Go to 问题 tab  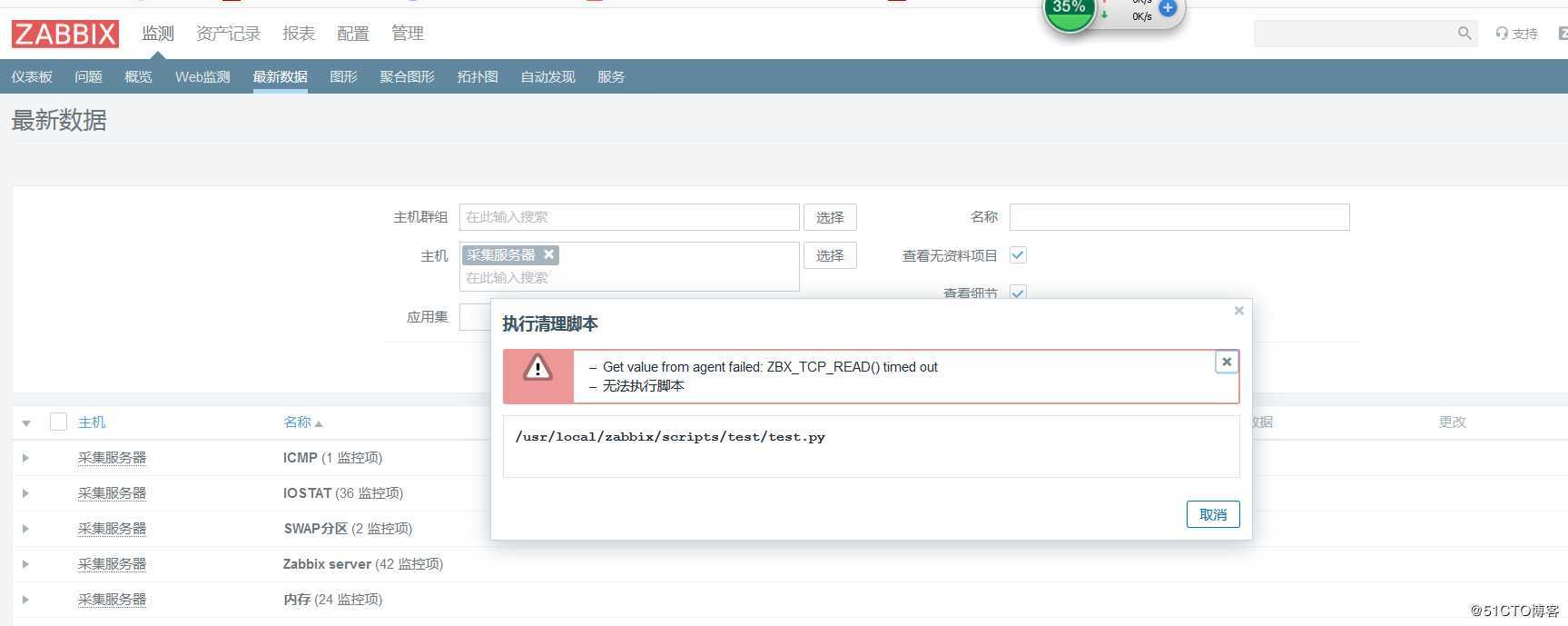[x=88, y=76]
